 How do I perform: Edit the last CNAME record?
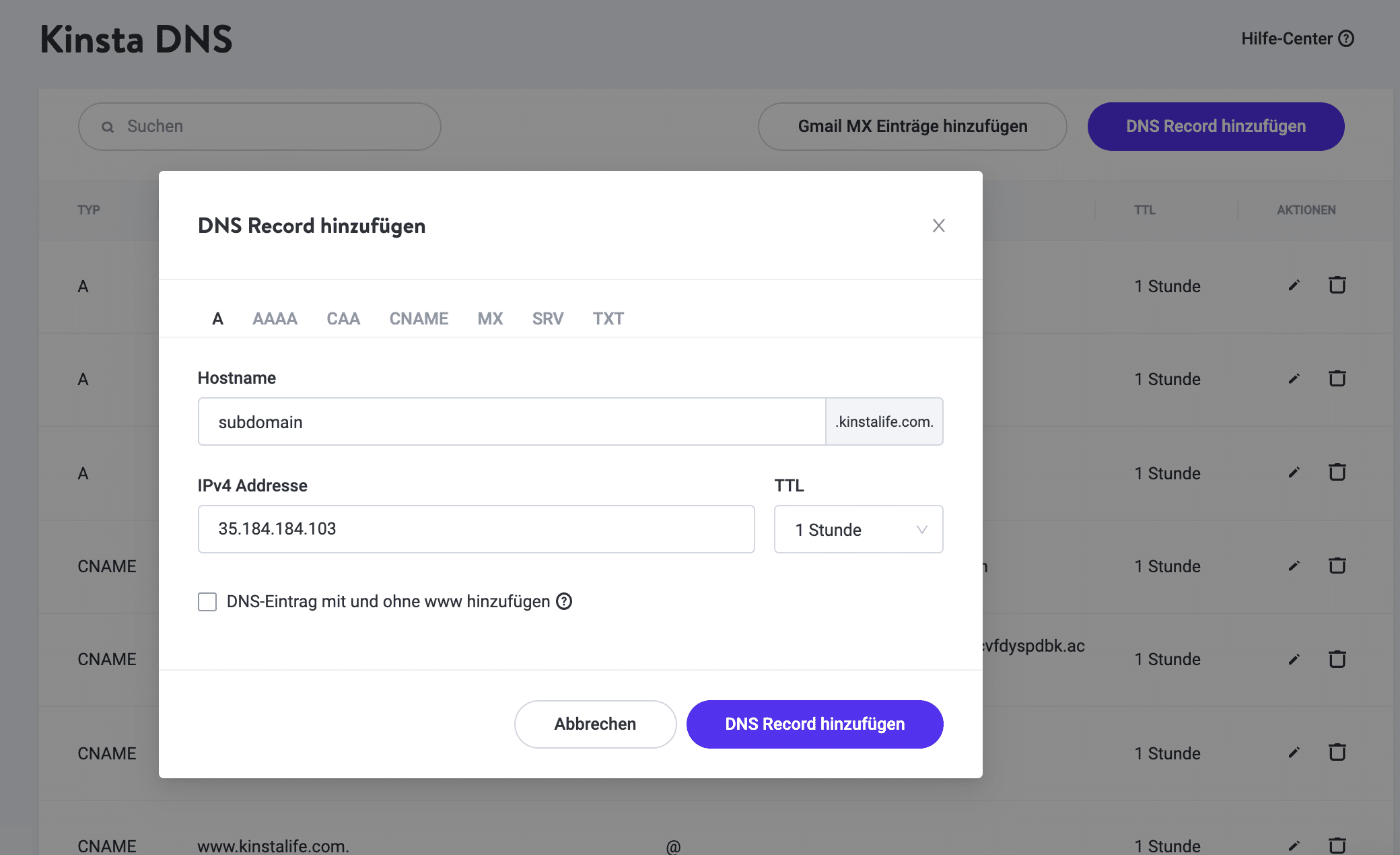pos(1294,846)
